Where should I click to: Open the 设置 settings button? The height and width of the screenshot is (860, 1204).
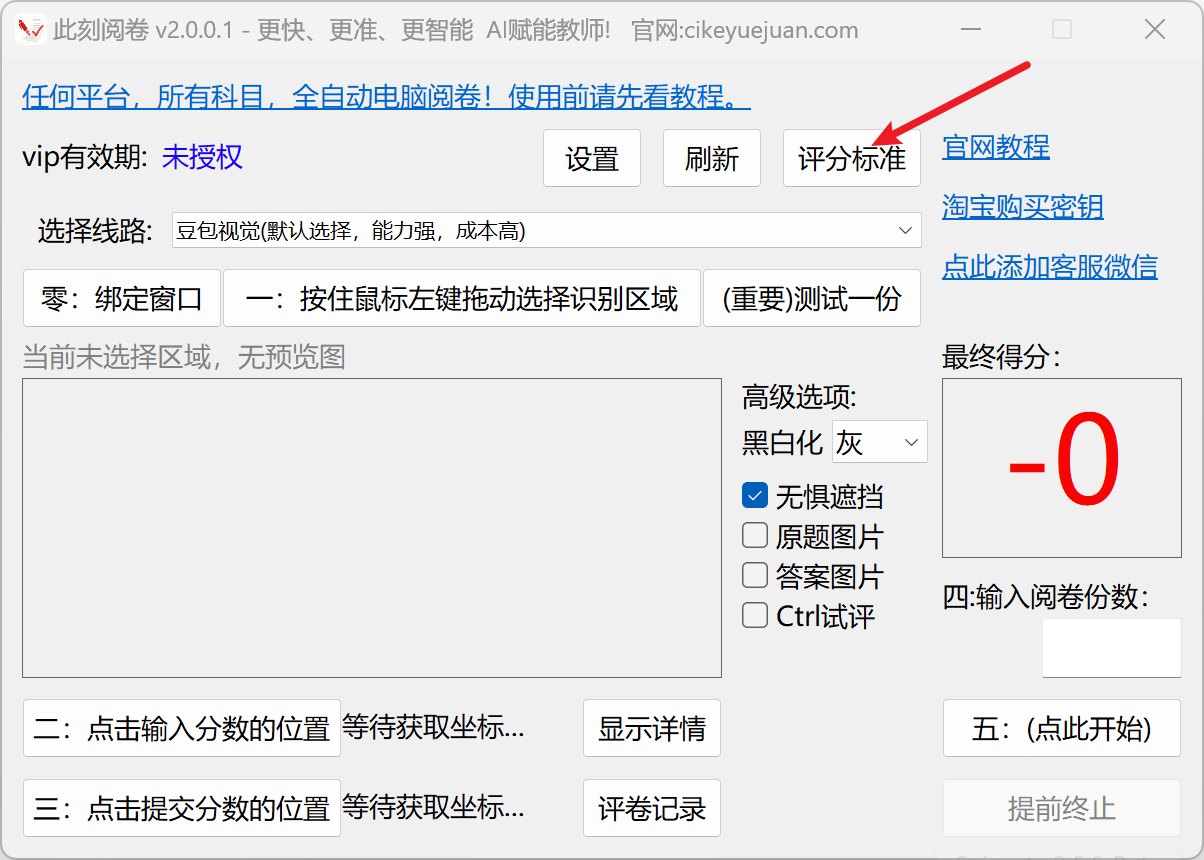pyautogui.click(x=592, y=159)
